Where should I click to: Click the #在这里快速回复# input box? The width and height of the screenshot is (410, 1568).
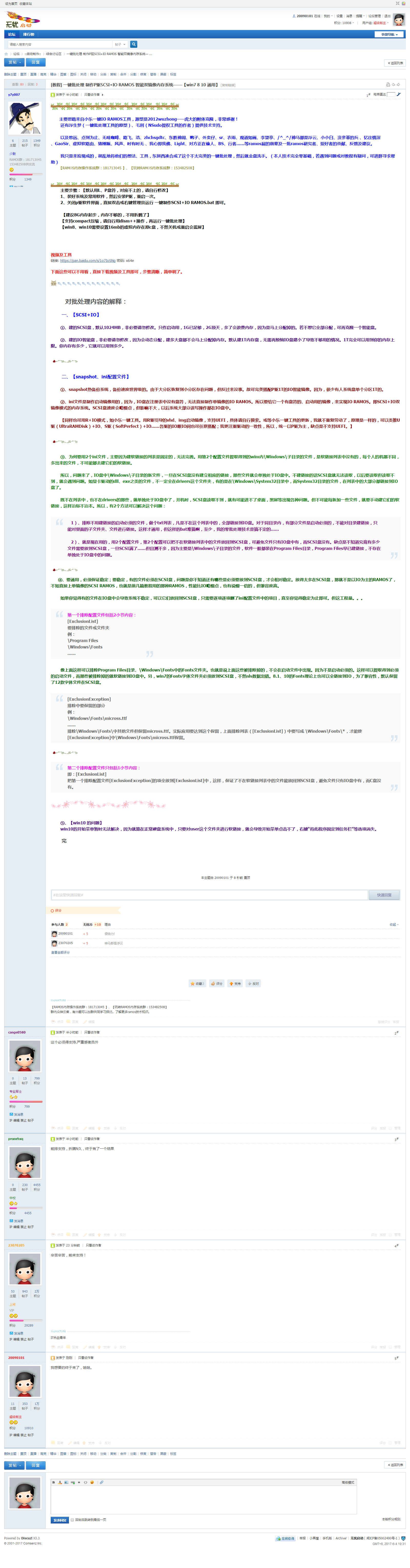tap(210, 895)
